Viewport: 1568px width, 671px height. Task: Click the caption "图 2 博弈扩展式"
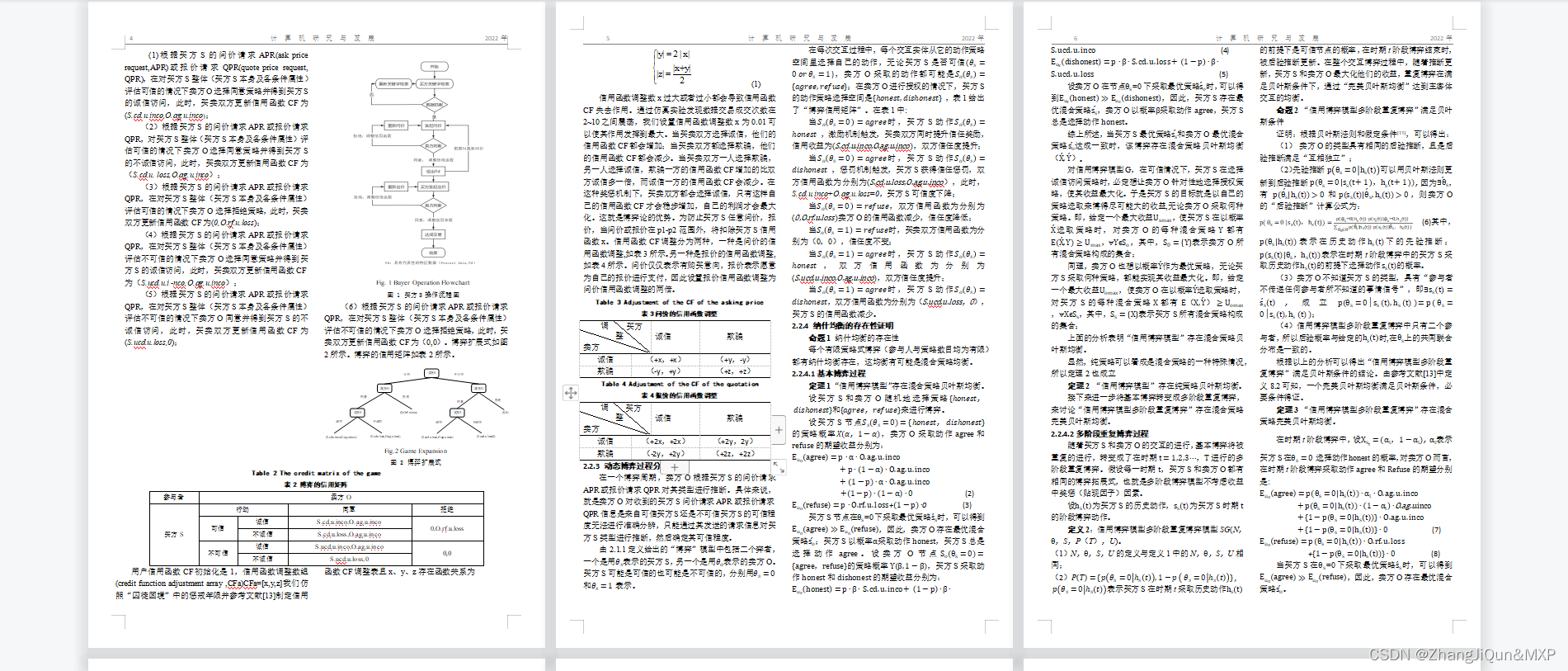pyautogui.click(x=415, y=462)
